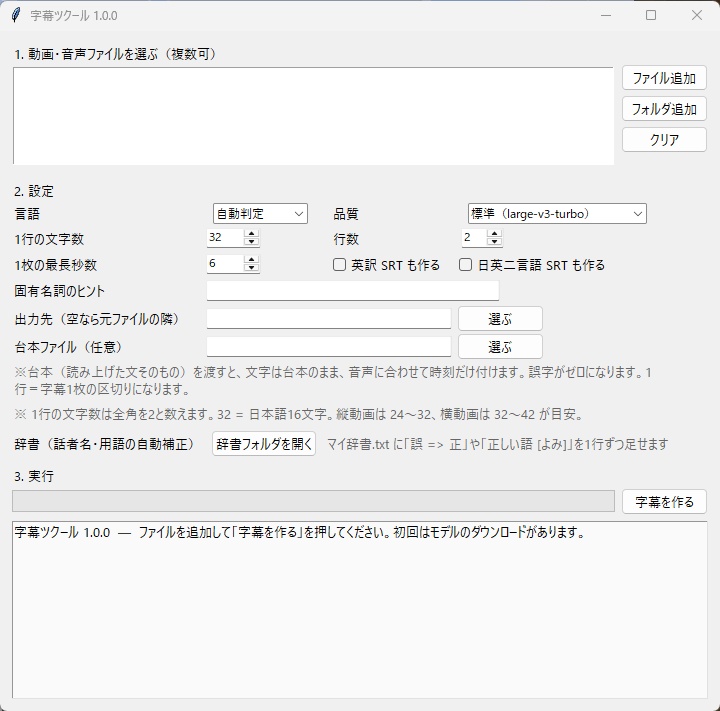Click the 1行の文字数 value field showing 32
The width and height of the screenshot is (720, 711).
tap(225, 237)
